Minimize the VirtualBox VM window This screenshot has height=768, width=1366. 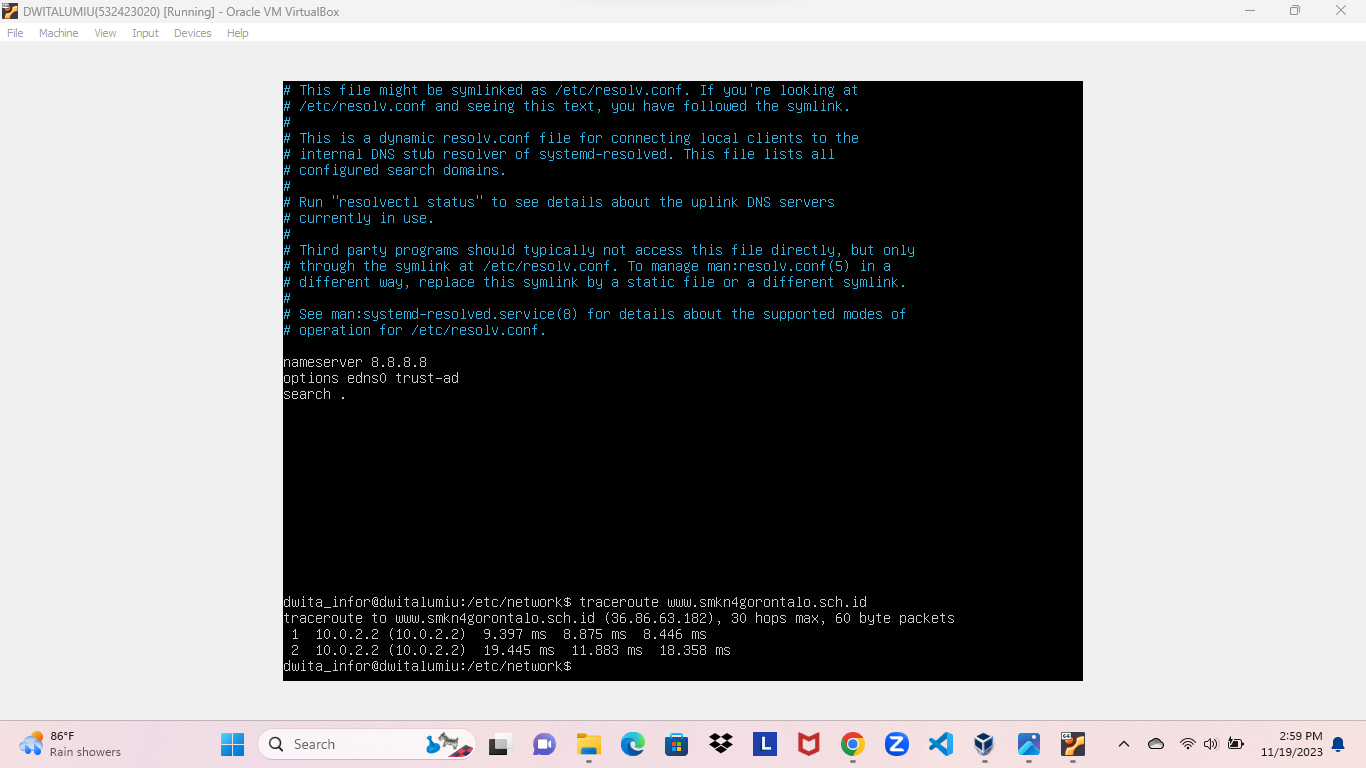pos(1250,11)
